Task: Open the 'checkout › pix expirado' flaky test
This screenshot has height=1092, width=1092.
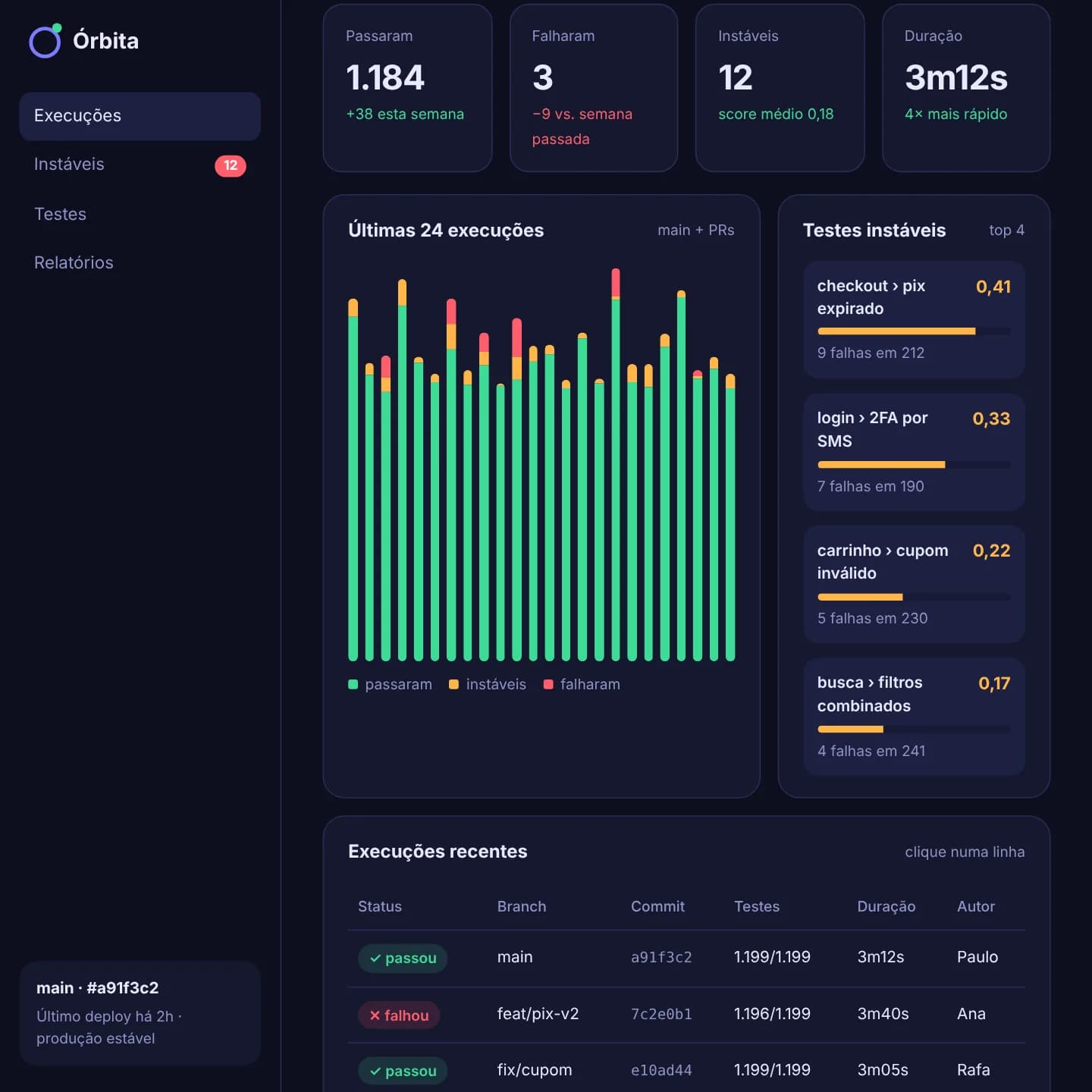Action: click(x=915, y=320)
